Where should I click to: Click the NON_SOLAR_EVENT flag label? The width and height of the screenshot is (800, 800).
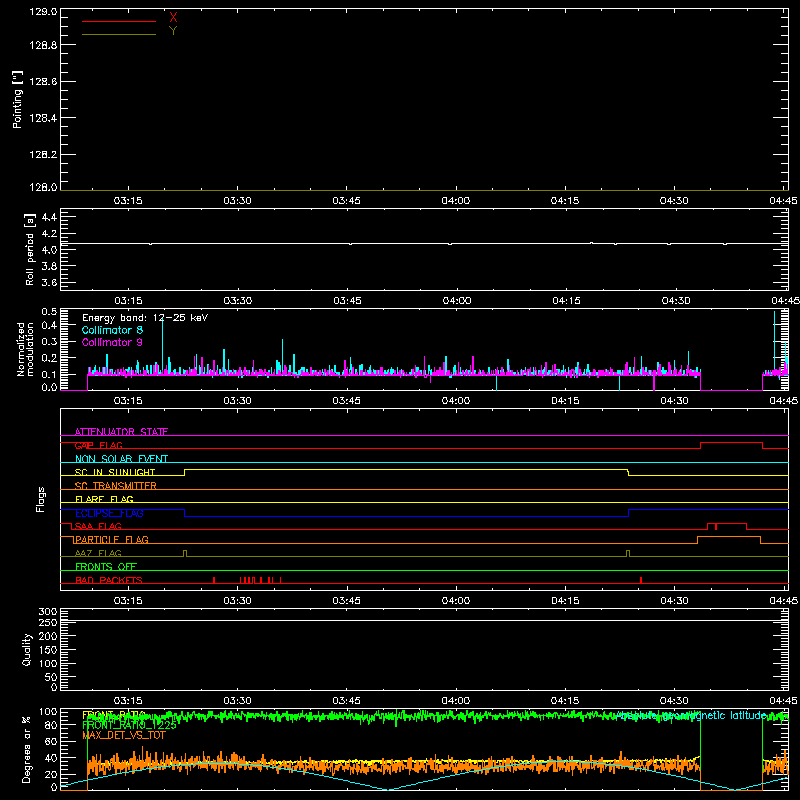(x=121, y=459)
